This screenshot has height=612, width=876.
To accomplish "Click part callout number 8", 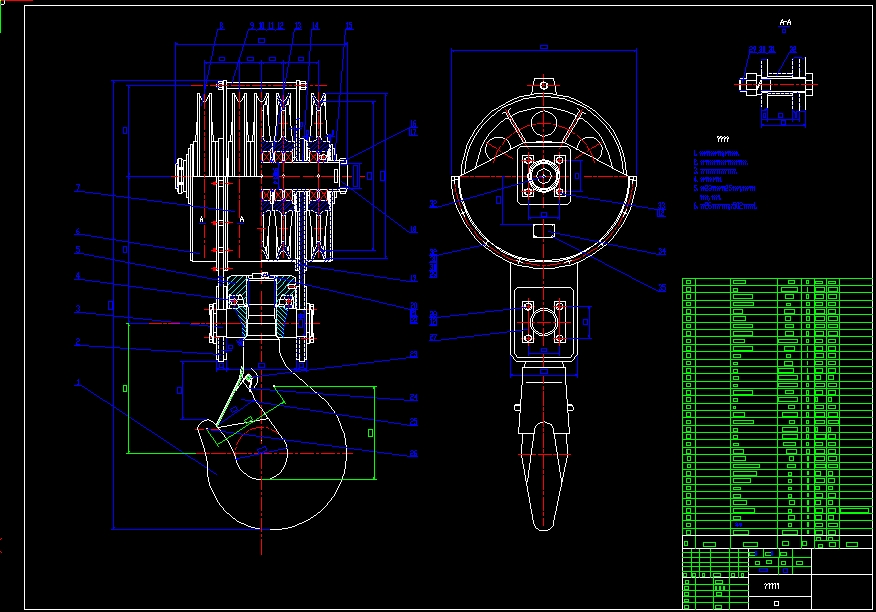I will point(220,26).
